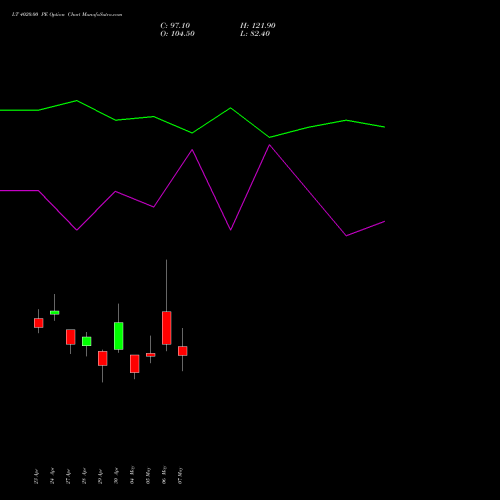Click the high value H: 121.90
This screenshot has height=500, width=500.
tap(258, 26)
